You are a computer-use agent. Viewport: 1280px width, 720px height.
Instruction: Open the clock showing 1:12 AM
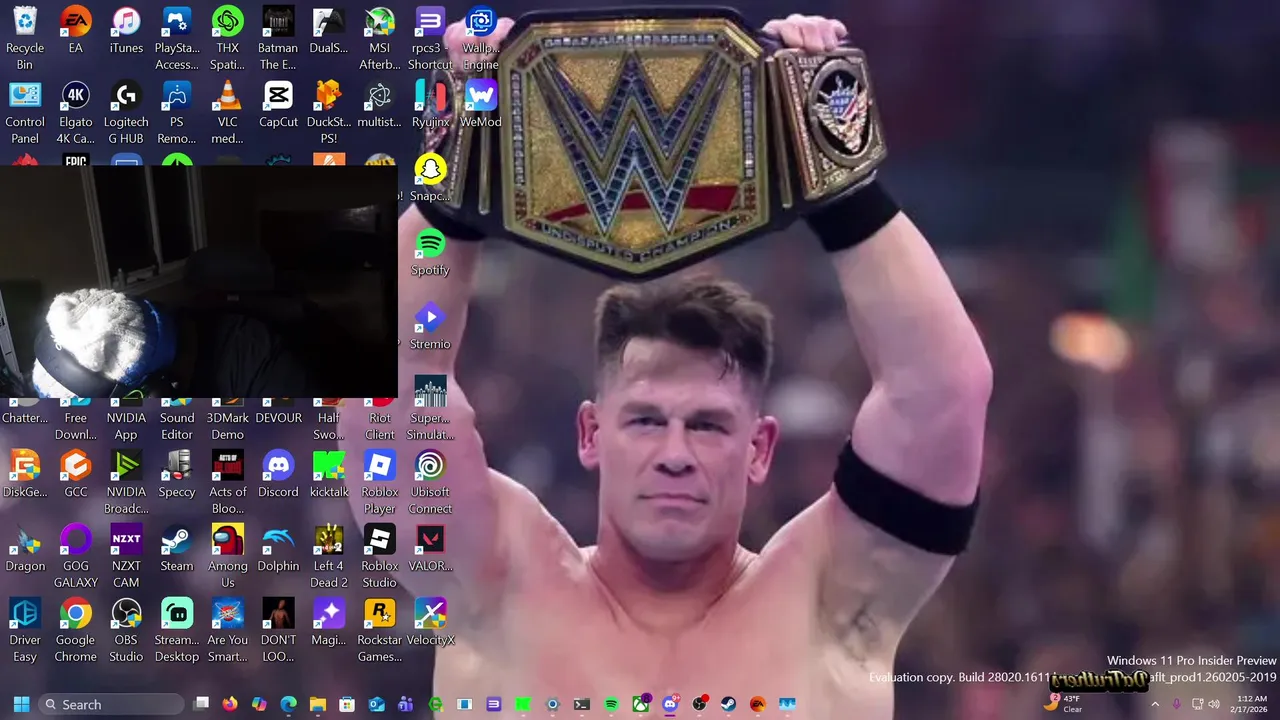click(x=1252, y=704)
